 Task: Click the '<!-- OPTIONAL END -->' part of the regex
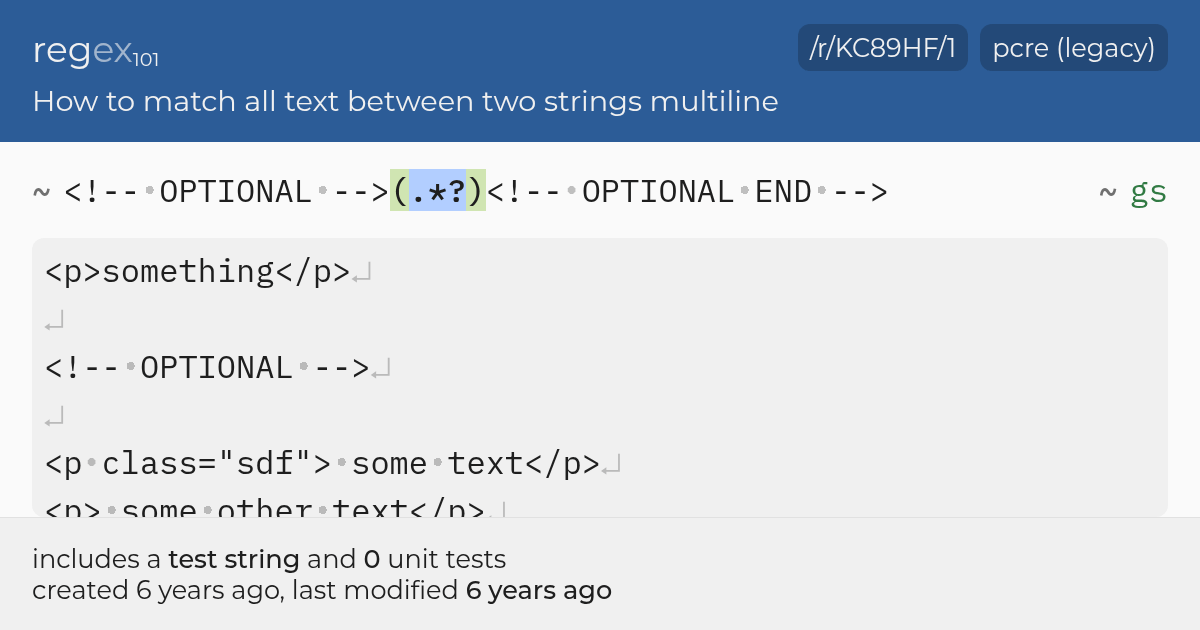point(687,191)
